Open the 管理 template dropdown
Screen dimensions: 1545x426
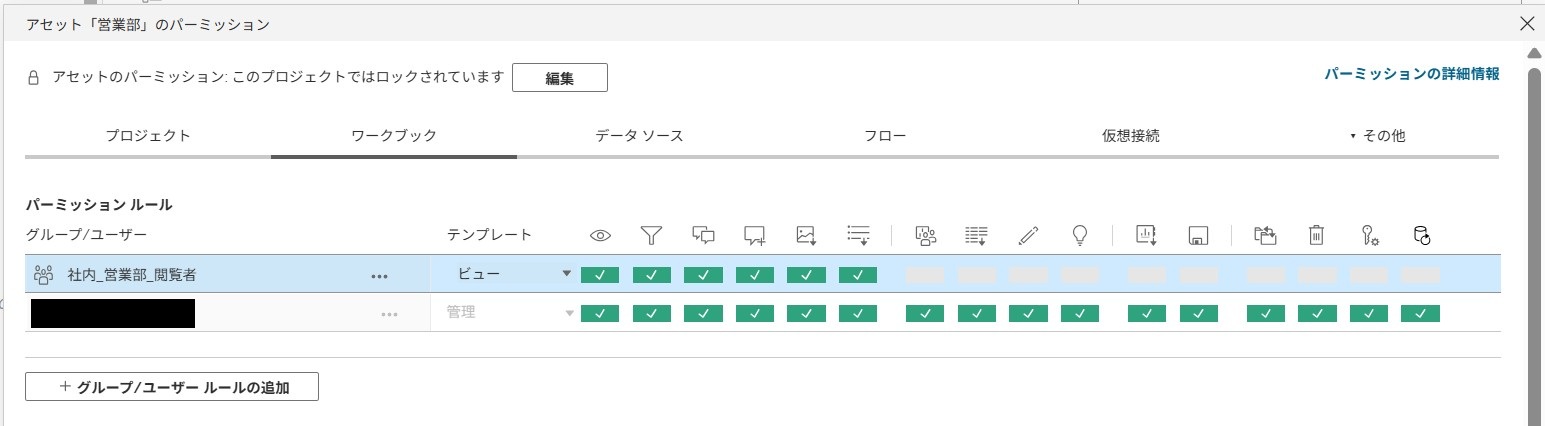pyautogui.click(x=508, y=313)
